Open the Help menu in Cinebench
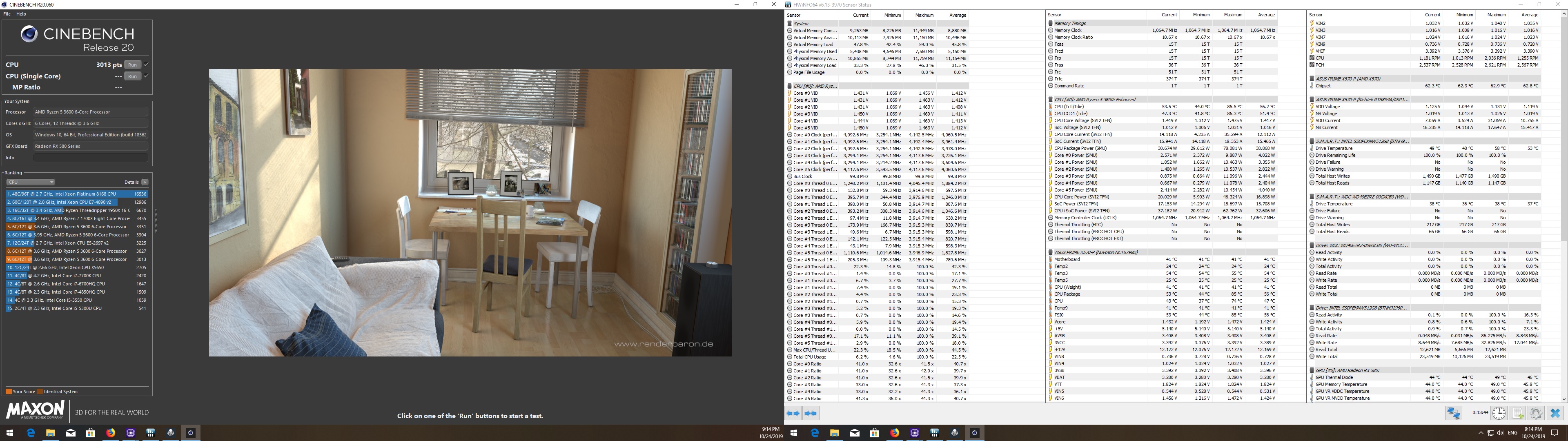This screenshot has height=441, width=1568. (x=21, y=14)
